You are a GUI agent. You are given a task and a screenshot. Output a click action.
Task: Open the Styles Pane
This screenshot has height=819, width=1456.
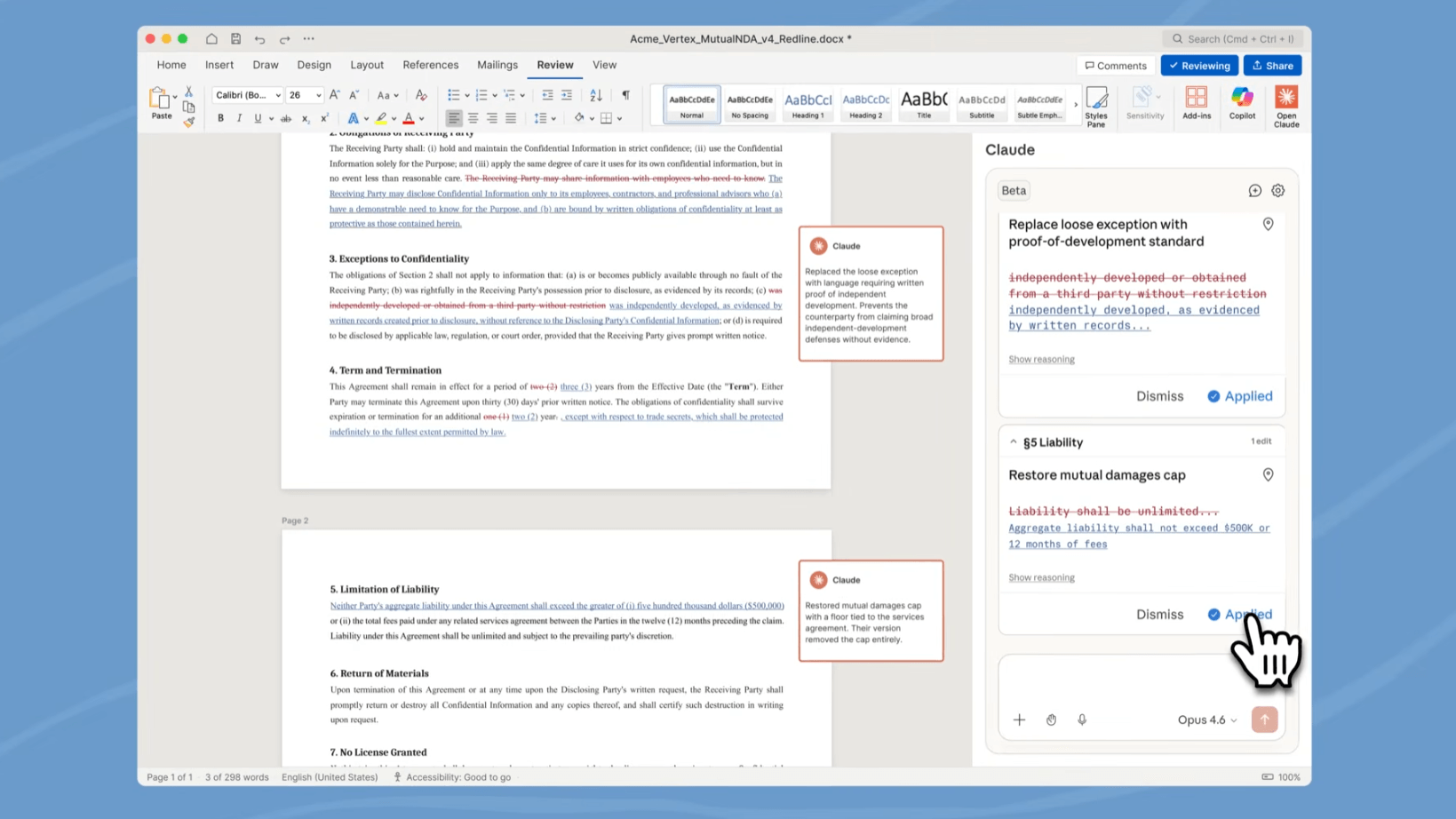coord(1096,104)
